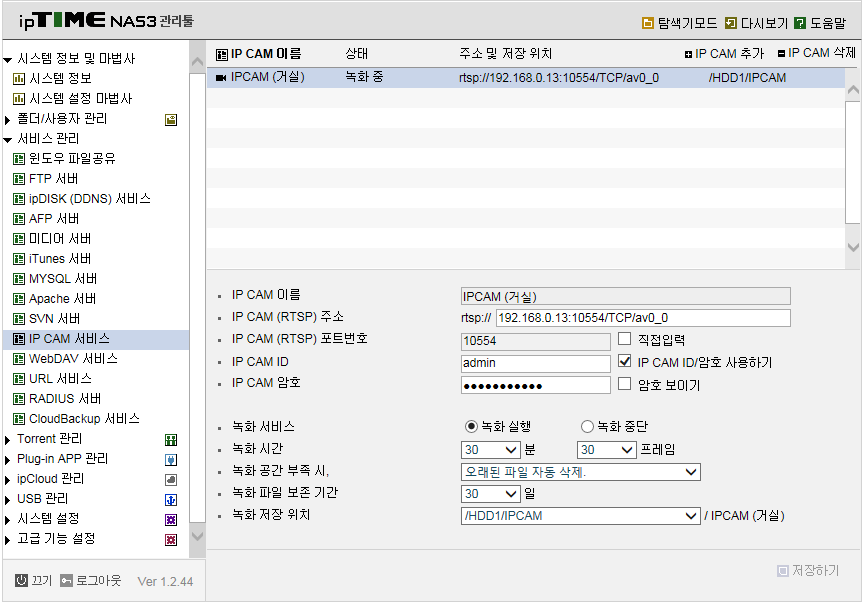
Task: Click the 폴더/사용자 관리 folder icon
Action: click(171, 120)
